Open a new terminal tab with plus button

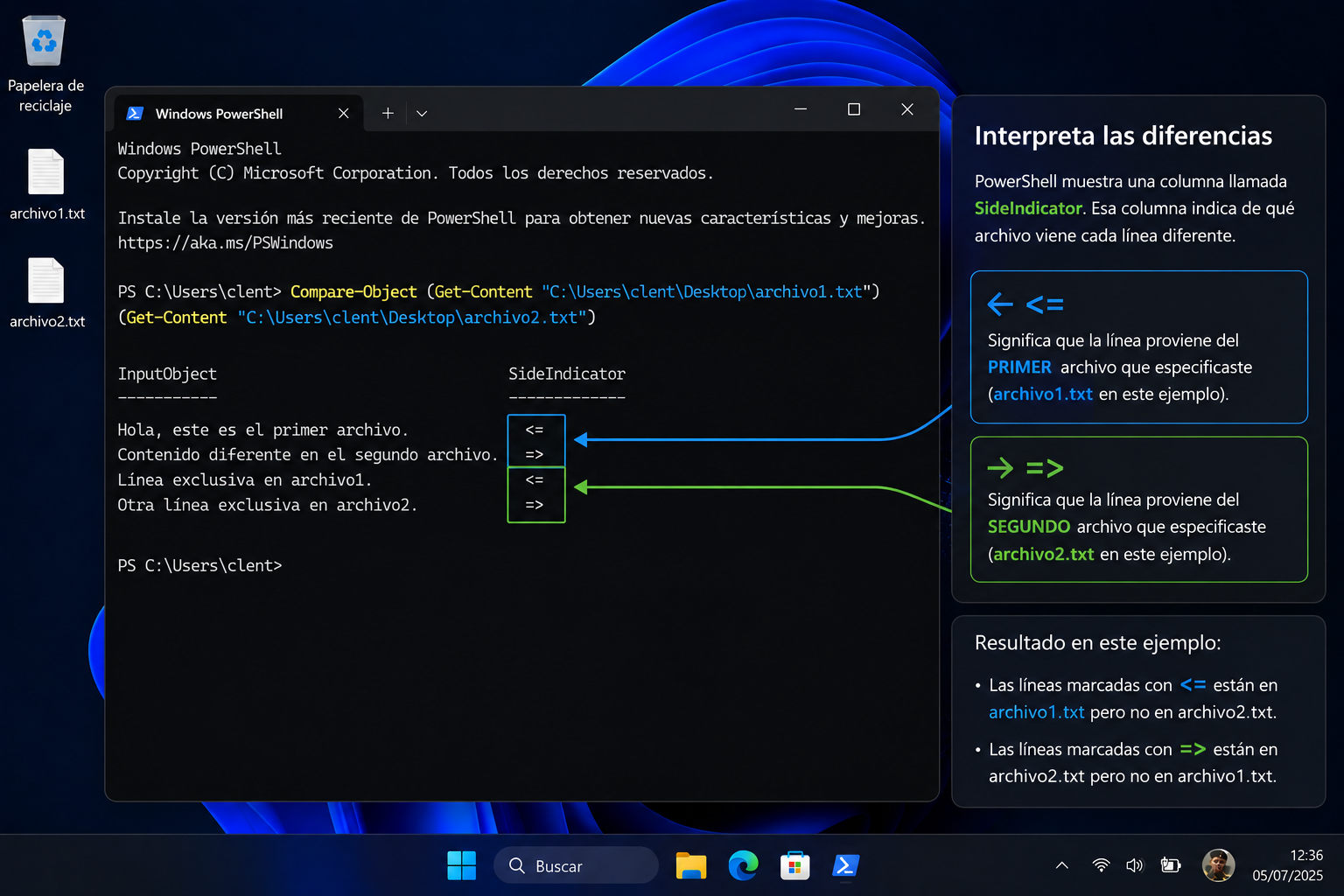coord(388,113)
